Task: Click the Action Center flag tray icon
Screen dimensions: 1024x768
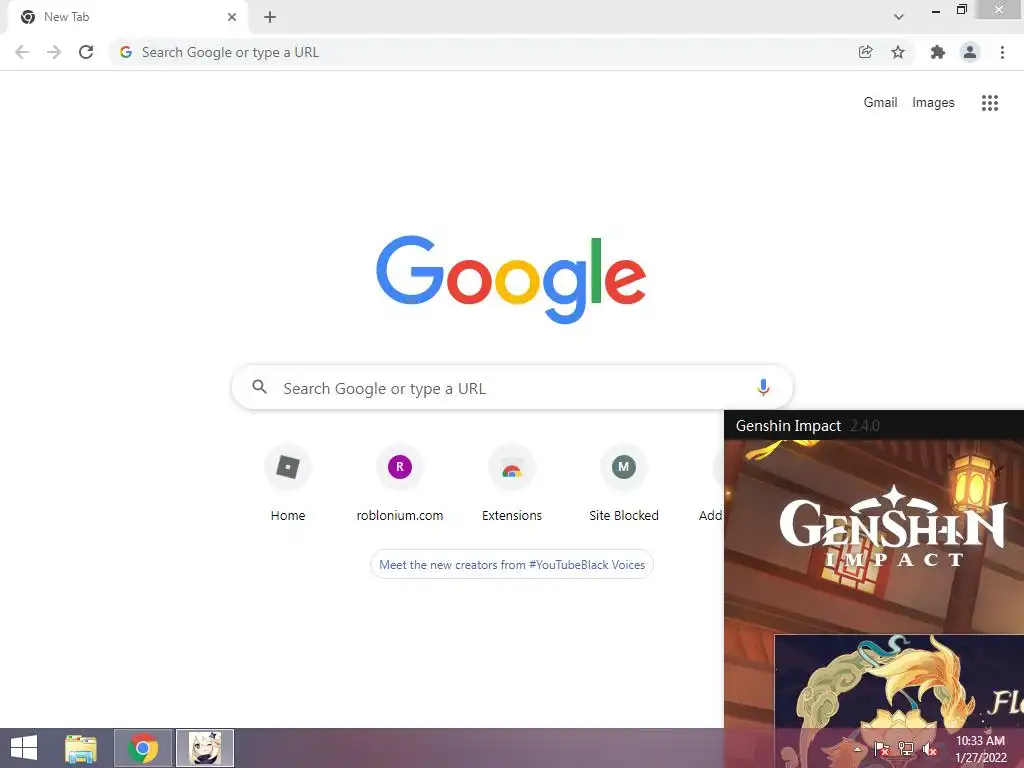Action: pos(882,749)
